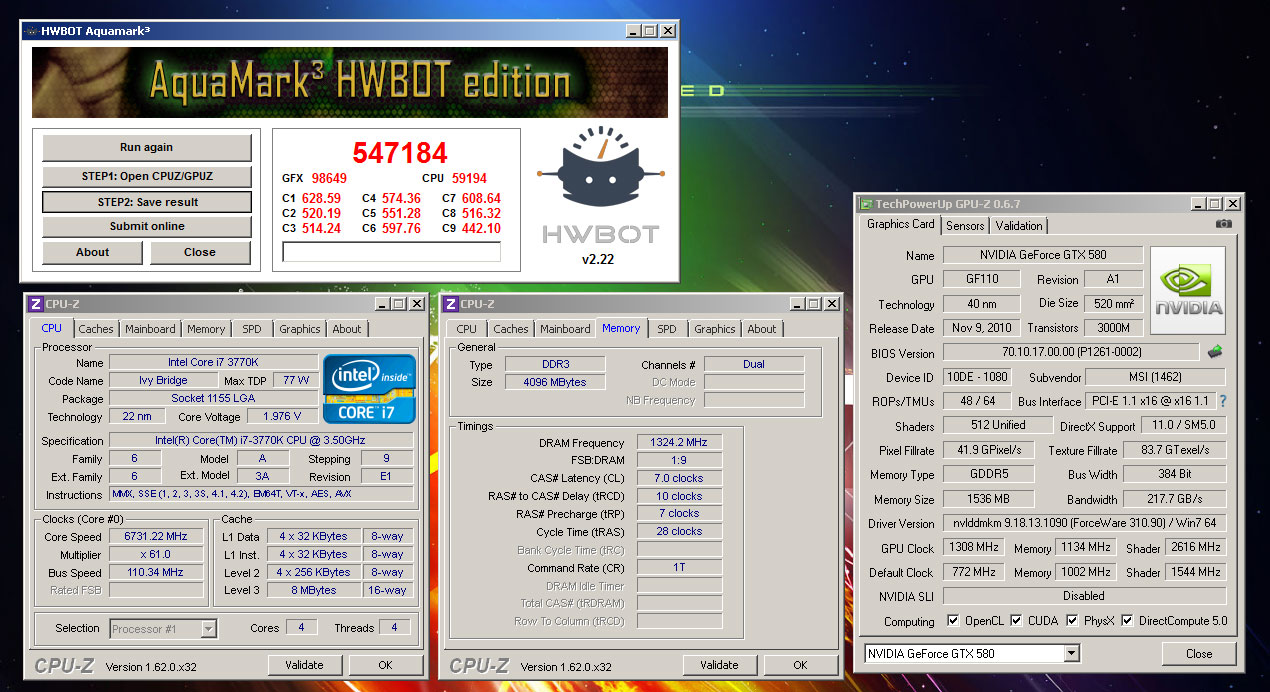Viewport: 1270px width, 692px height.
Task: Click the CPU-Z title bar icon of Memory window
Action: [451, 304]
